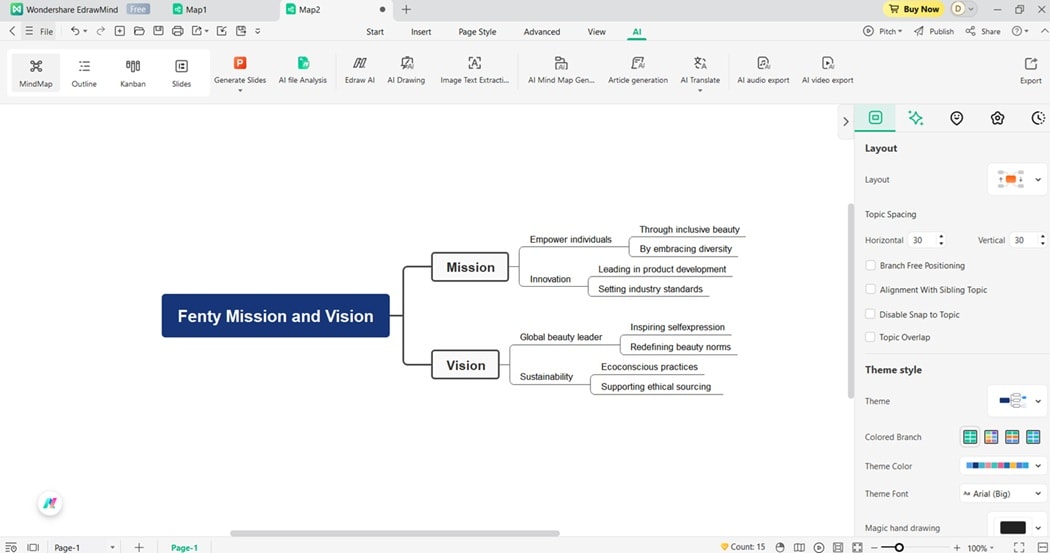The image size is (1050, 553).
Task: Click the horizontal canvas scrollbar
Action: (x=394, y=534)
